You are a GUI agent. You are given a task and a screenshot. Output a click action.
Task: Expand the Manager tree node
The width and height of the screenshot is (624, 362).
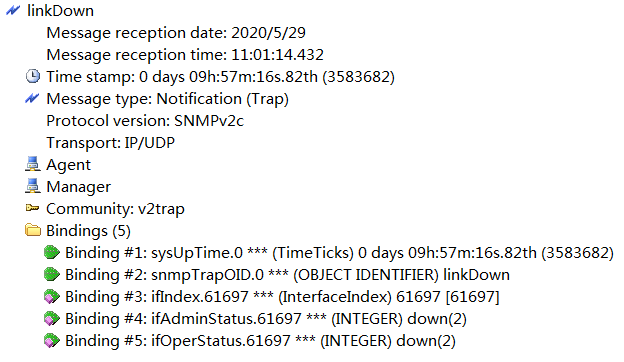[x=78, y=187]
